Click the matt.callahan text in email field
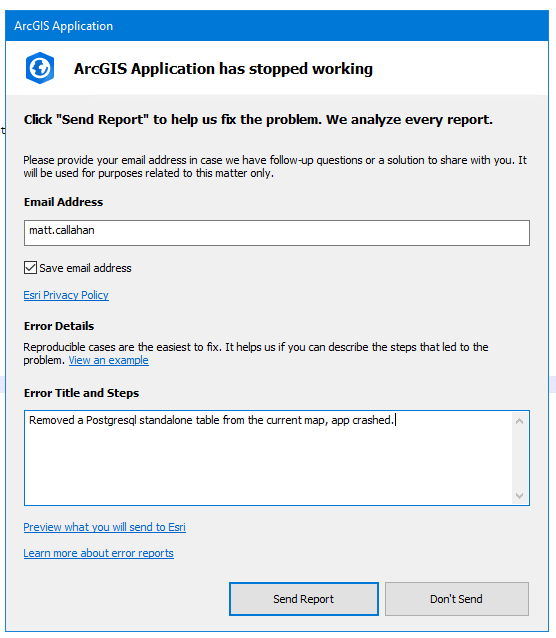Viewport: 556px width, 638px height. point(62,230)
